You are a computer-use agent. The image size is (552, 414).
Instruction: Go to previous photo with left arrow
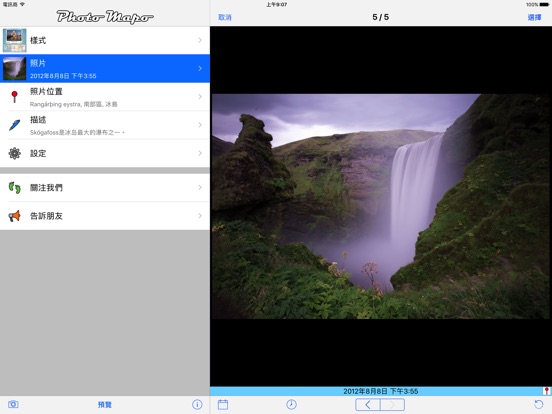(368, 404)
